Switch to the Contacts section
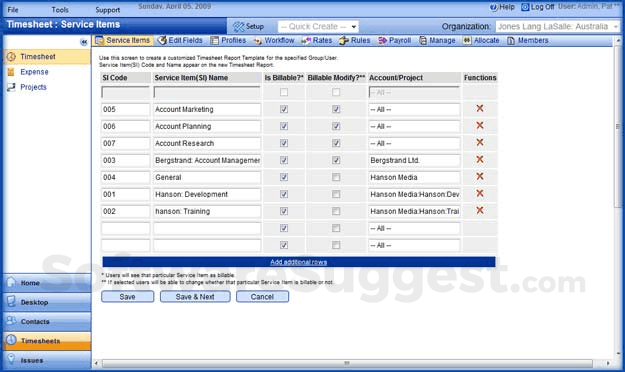This screenshot has height=372, width=625. click(x=47, y=321)
